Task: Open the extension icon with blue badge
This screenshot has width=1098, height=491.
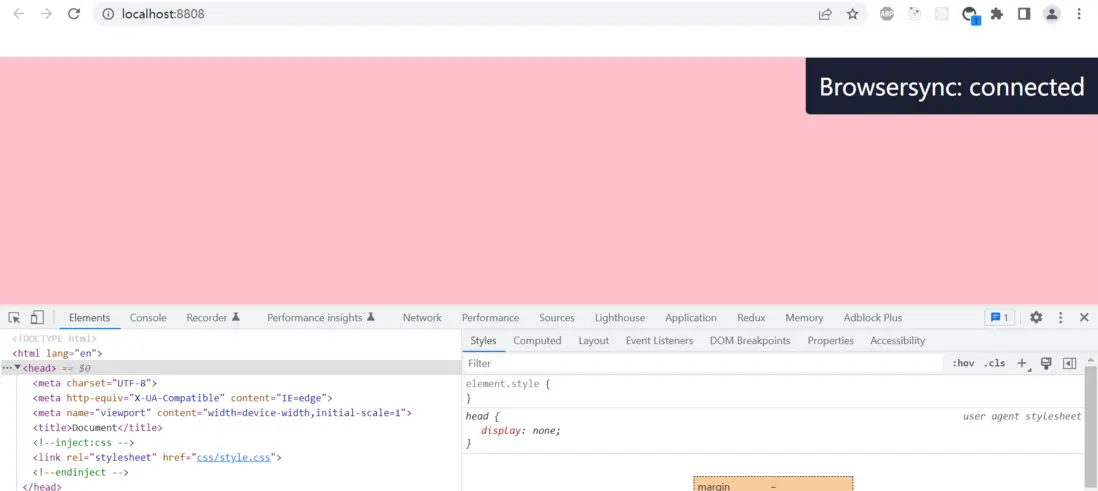Action: point(970,15)
